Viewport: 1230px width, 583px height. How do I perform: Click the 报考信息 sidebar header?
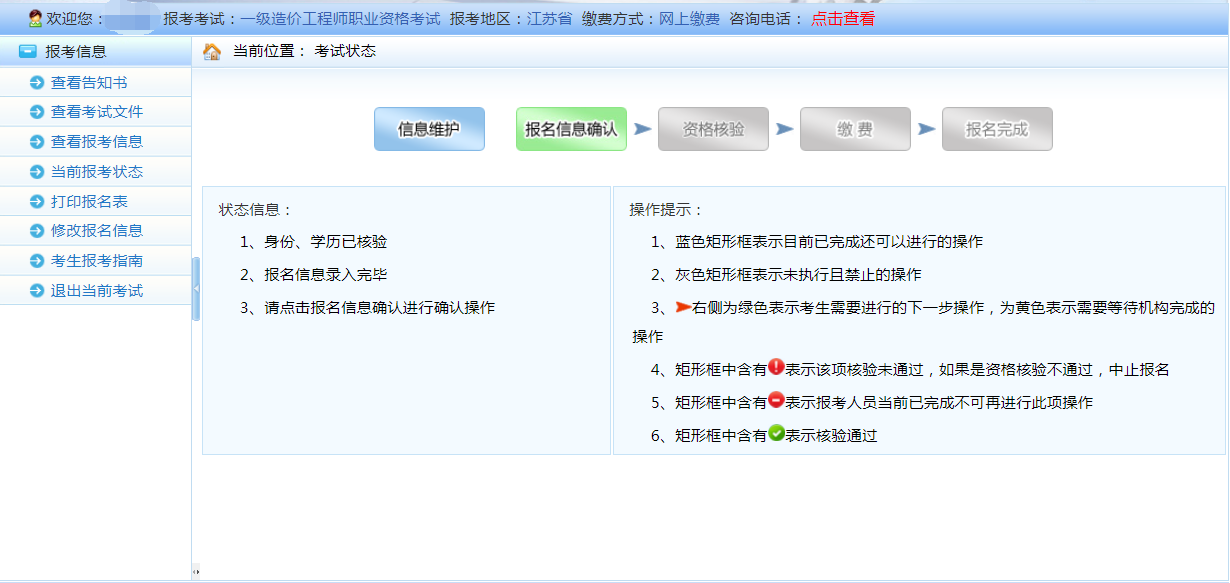[95, 51]
